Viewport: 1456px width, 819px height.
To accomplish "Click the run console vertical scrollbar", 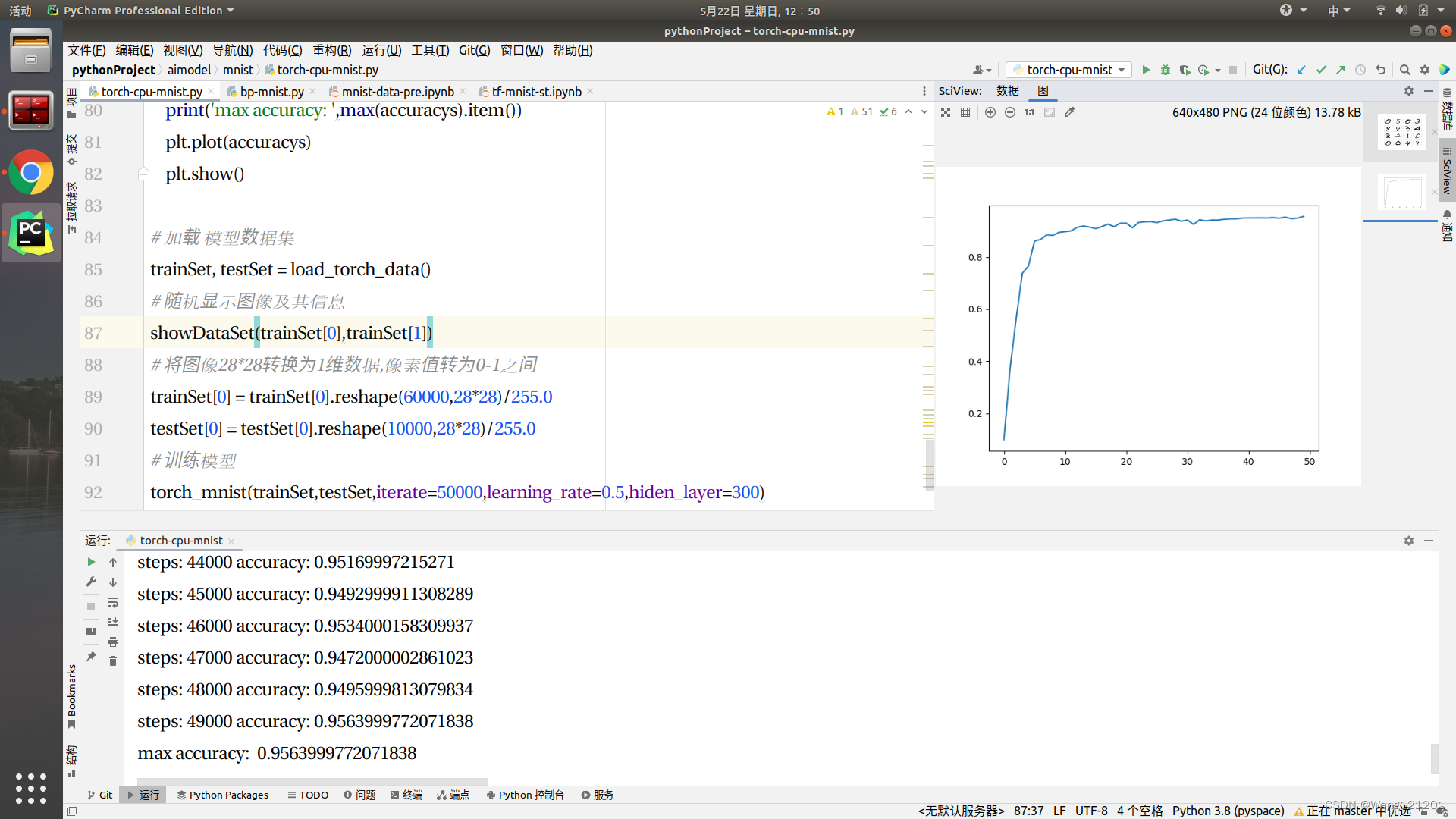I will tap(1434, 758).
